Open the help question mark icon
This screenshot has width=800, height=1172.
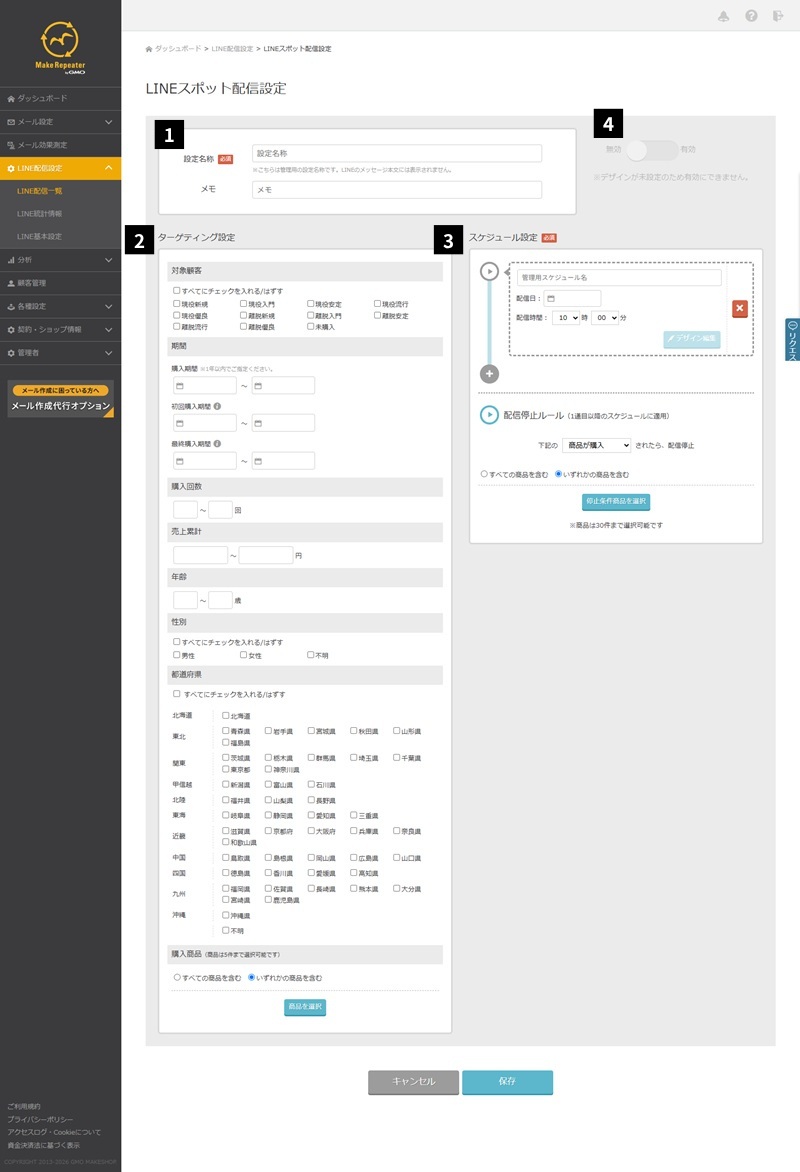tap(751, 16)
